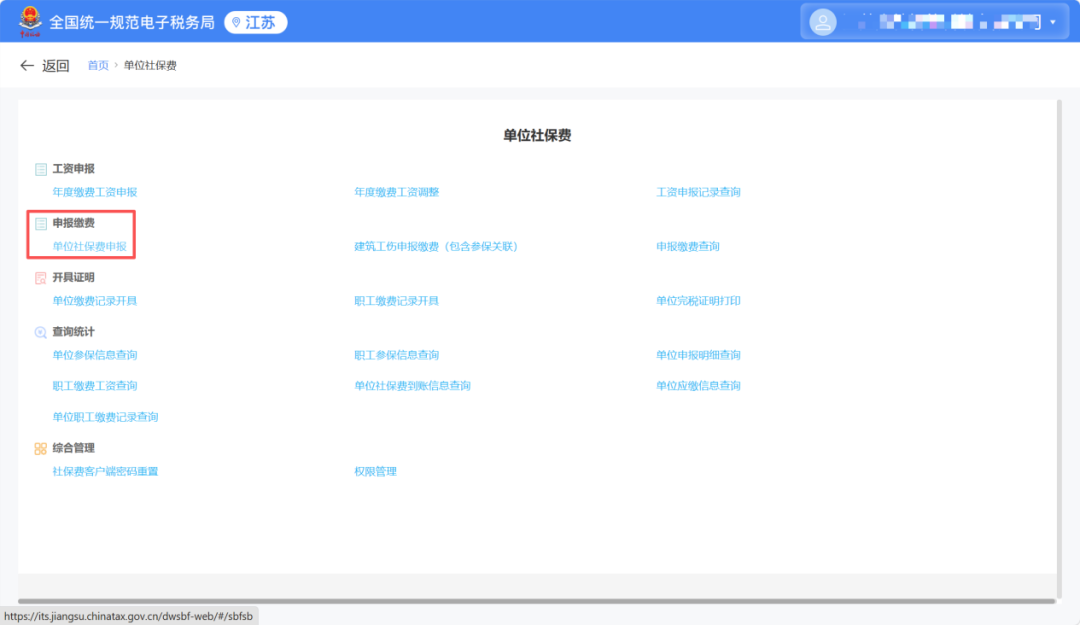Open 申报缴费查询 link
The height and width of the screenshot is (625, 1080).
pos(687,247)
